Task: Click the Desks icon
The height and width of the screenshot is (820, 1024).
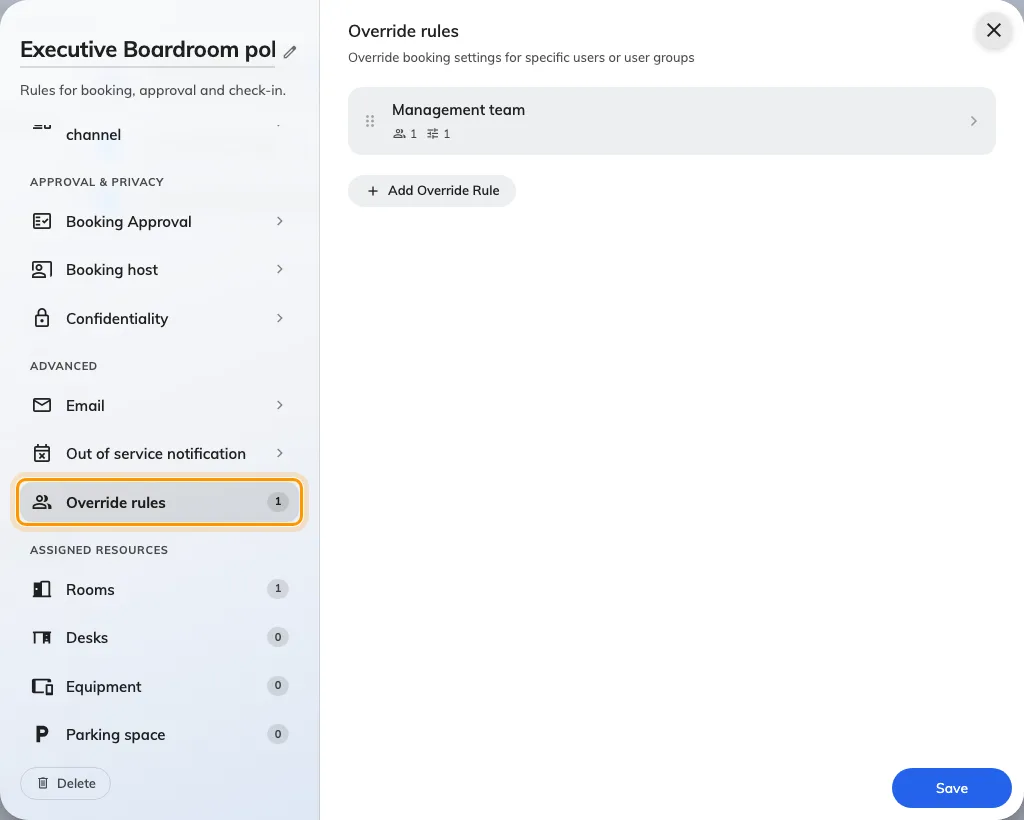Action: point(42,638)
